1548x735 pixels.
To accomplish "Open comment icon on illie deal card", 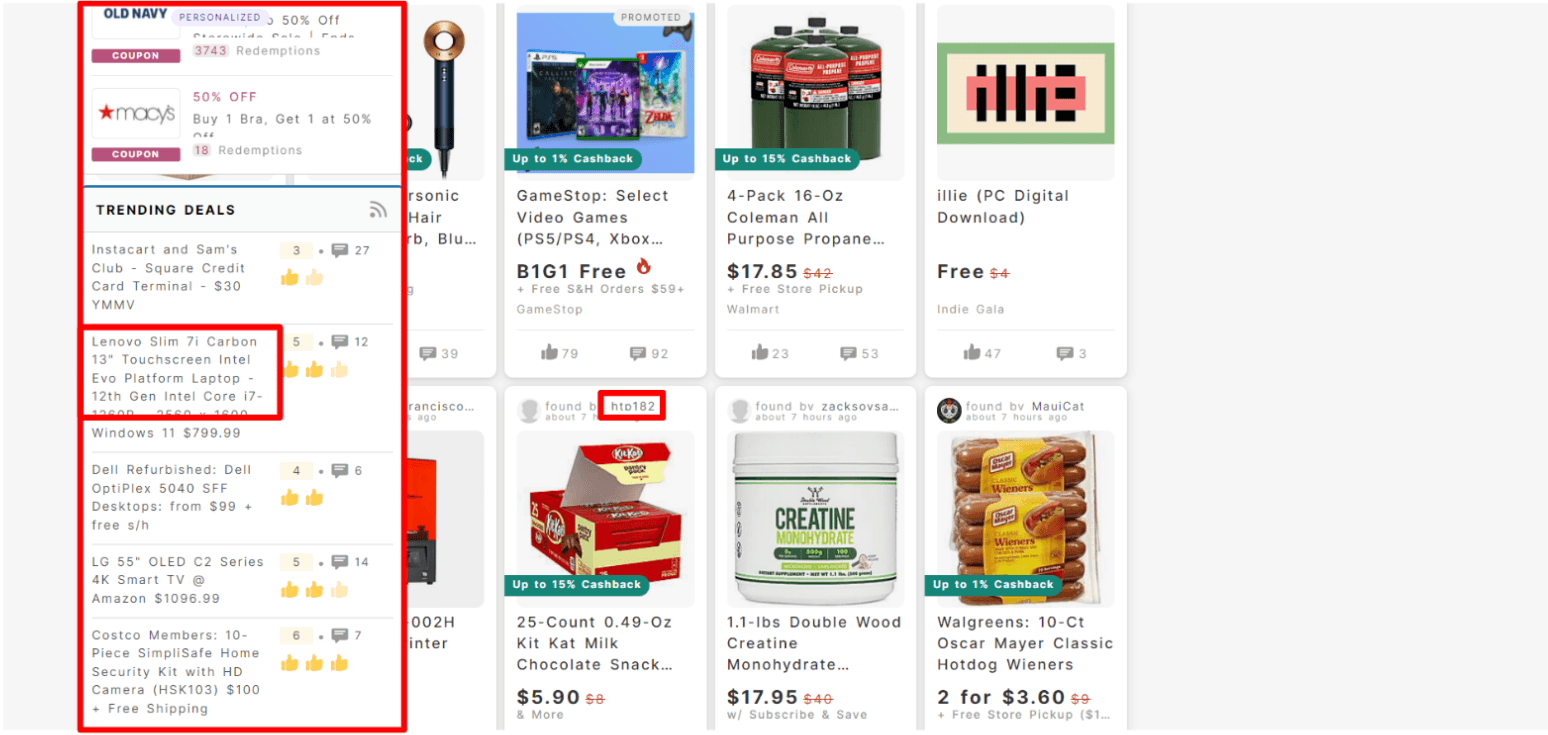I will click(x=1065, y=353).
